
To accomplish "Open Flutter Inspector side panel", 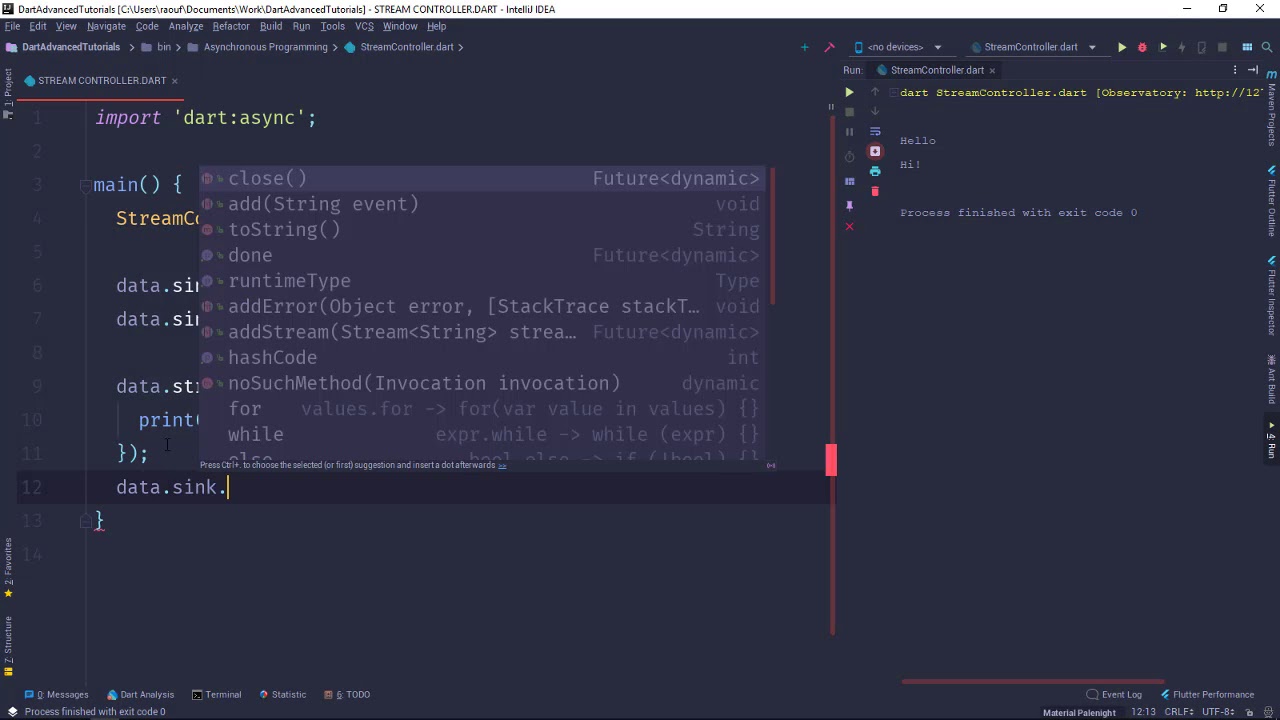I will click(x=1272, y=295).
